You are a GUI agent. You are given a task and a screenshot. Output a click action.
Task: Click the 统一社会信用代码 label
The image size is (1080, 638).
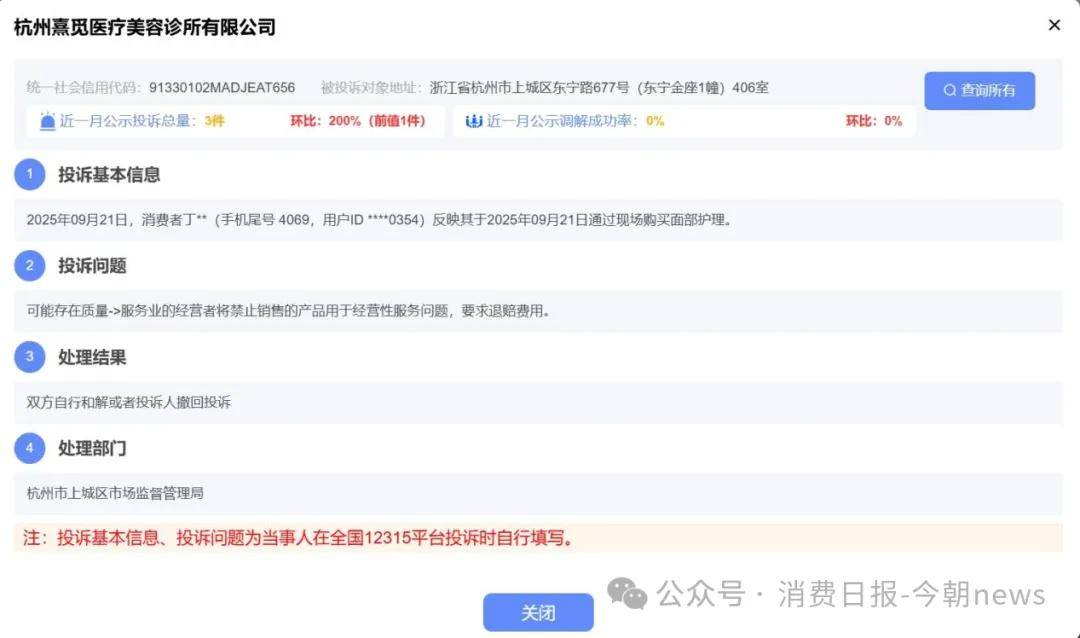click(83, 88)
